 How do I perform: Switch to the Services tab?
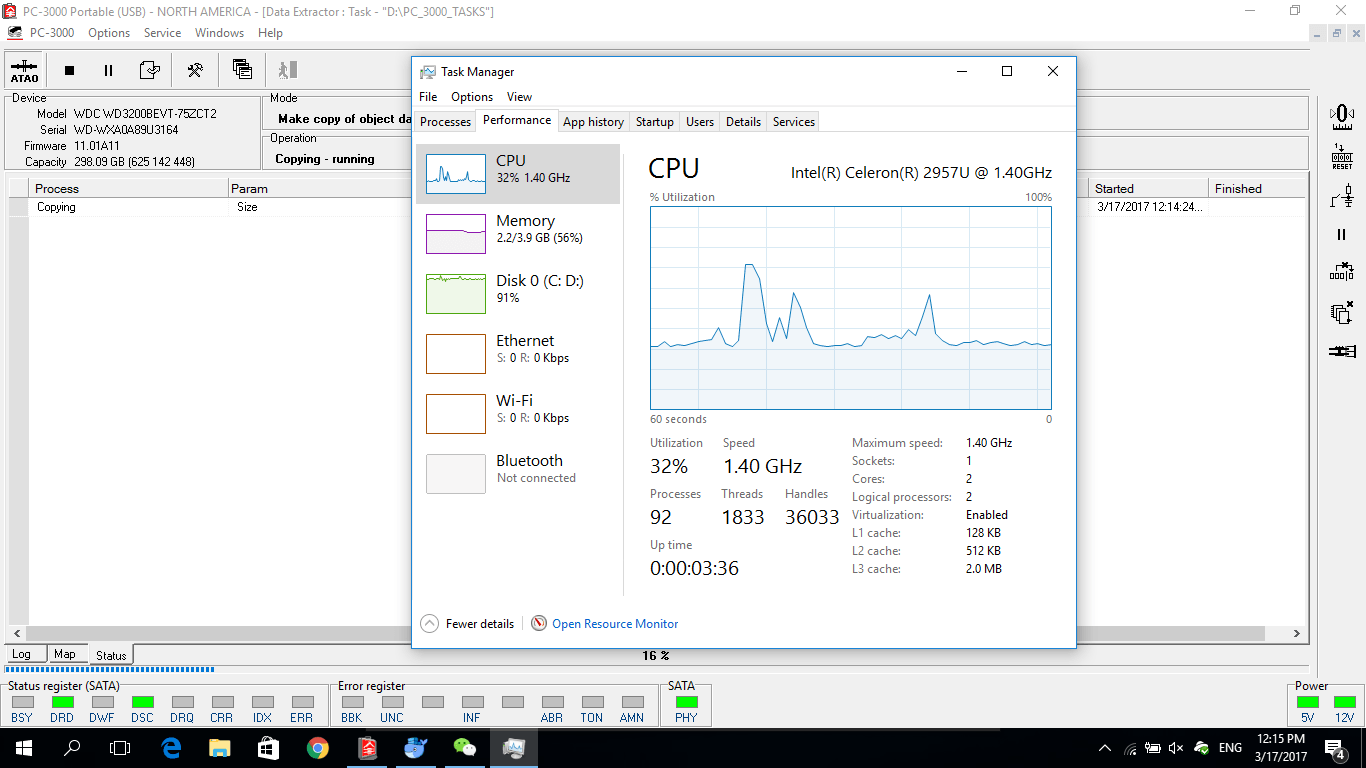(794, 122)
